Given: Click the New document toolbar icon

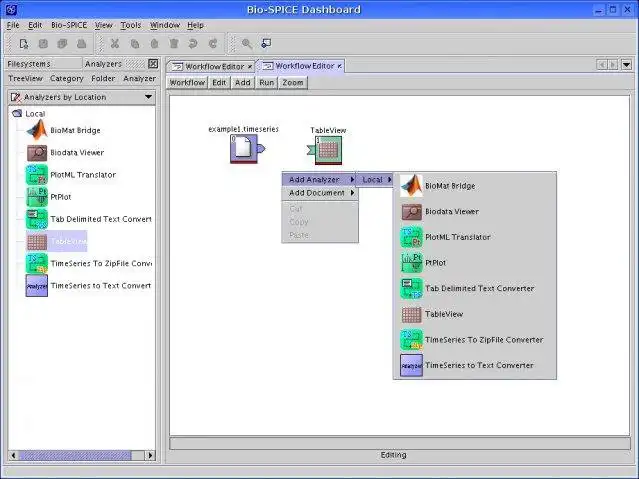Looking at the screenshot, I should (24, 44).
